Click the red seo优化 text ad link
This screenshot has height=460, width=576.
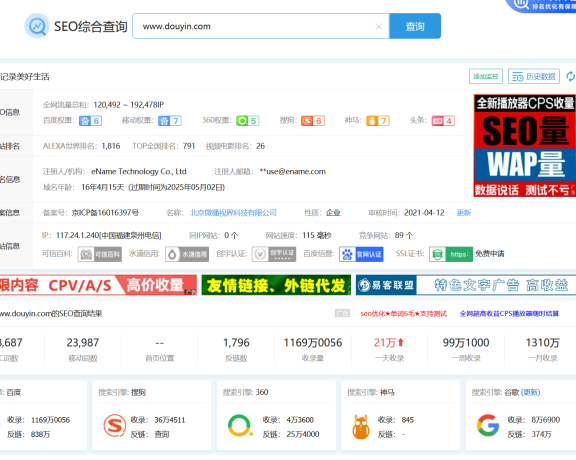coord(403,314)
